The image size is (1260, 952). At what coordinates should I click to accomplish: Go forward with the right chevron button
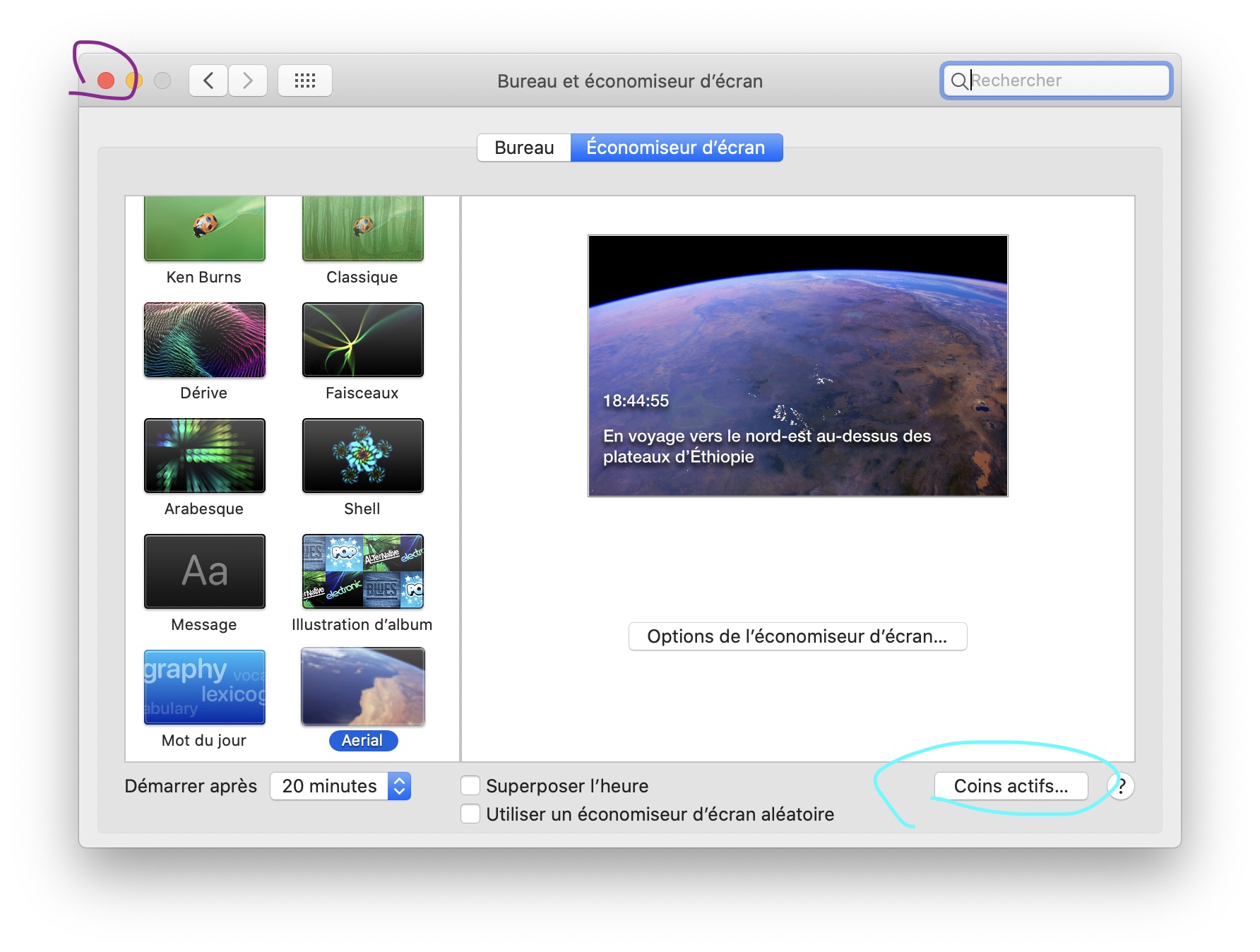click(248, 81)
